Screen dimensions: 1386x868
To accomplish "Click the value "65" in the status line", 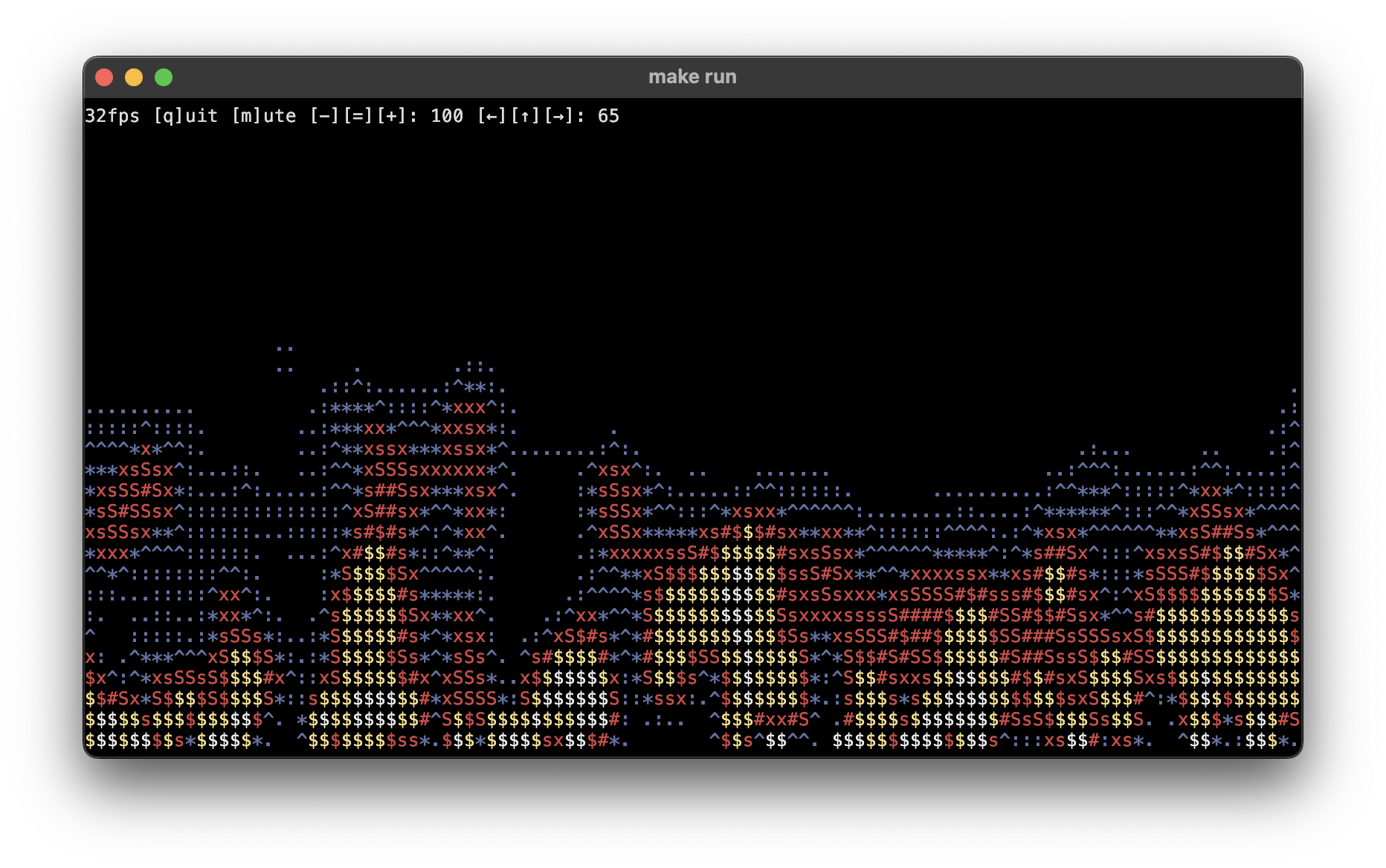I will coord(608,116).
